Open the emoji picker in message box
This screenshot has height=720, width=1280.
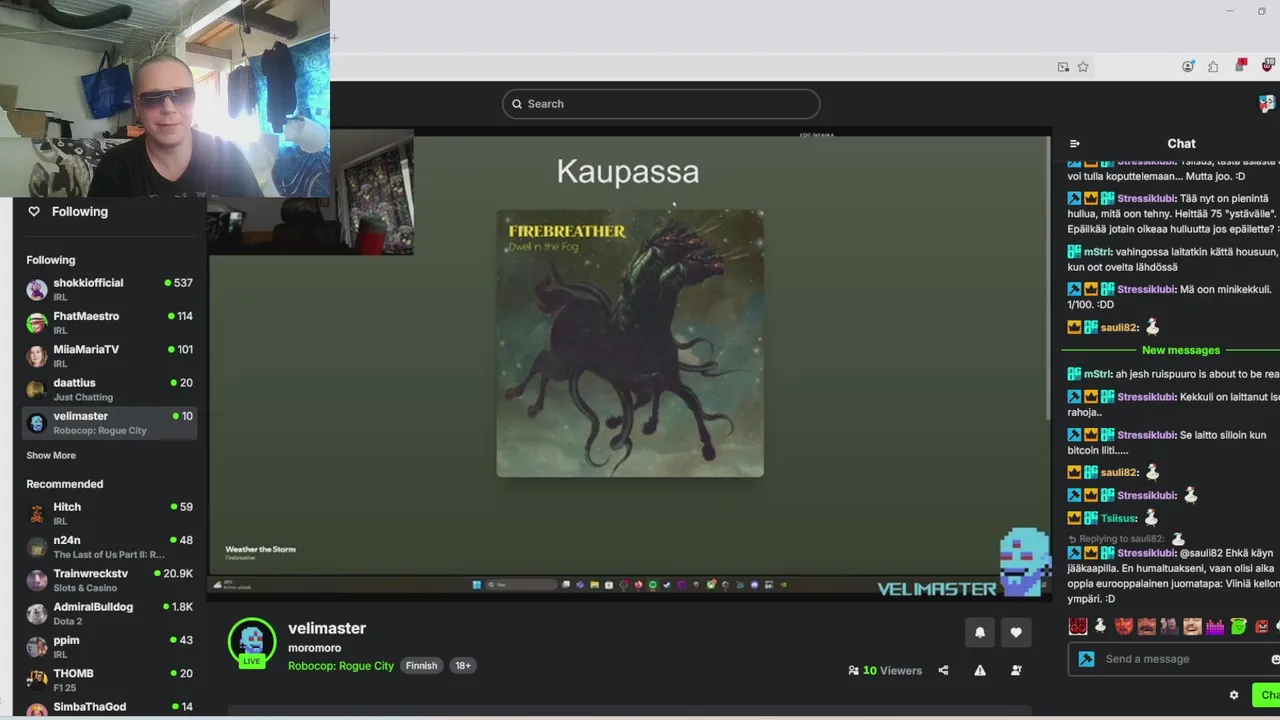coord(1275,659)
